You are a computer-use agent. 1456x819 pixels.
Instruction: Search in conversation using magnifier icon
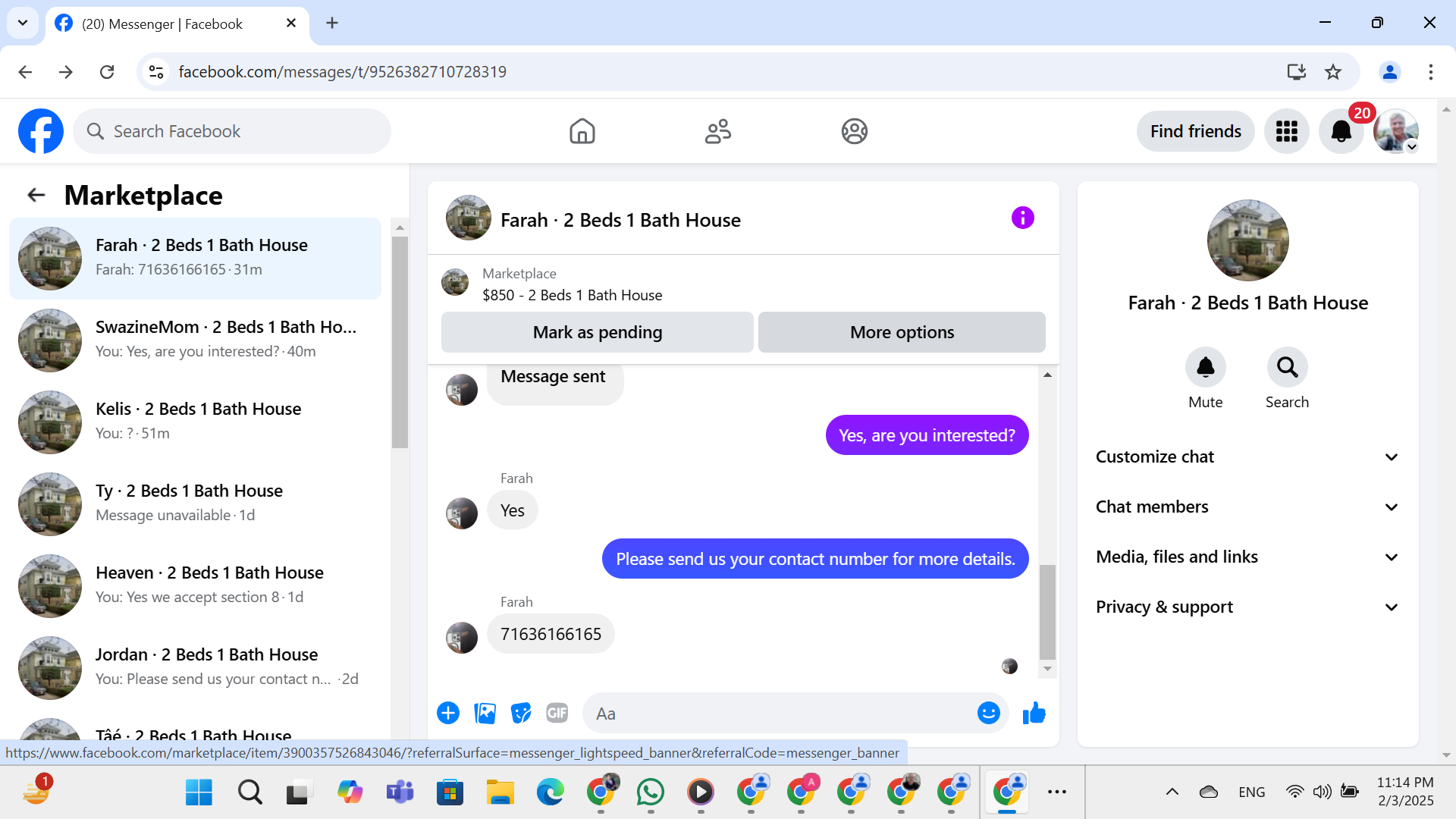tap(1287, 368)
